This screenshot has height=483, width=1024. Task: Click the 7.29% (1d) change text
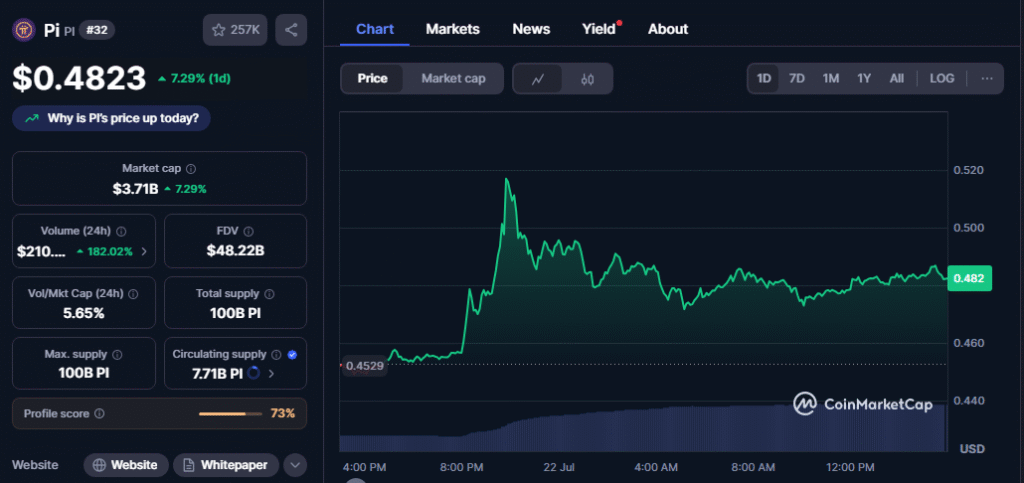point(194,79)
